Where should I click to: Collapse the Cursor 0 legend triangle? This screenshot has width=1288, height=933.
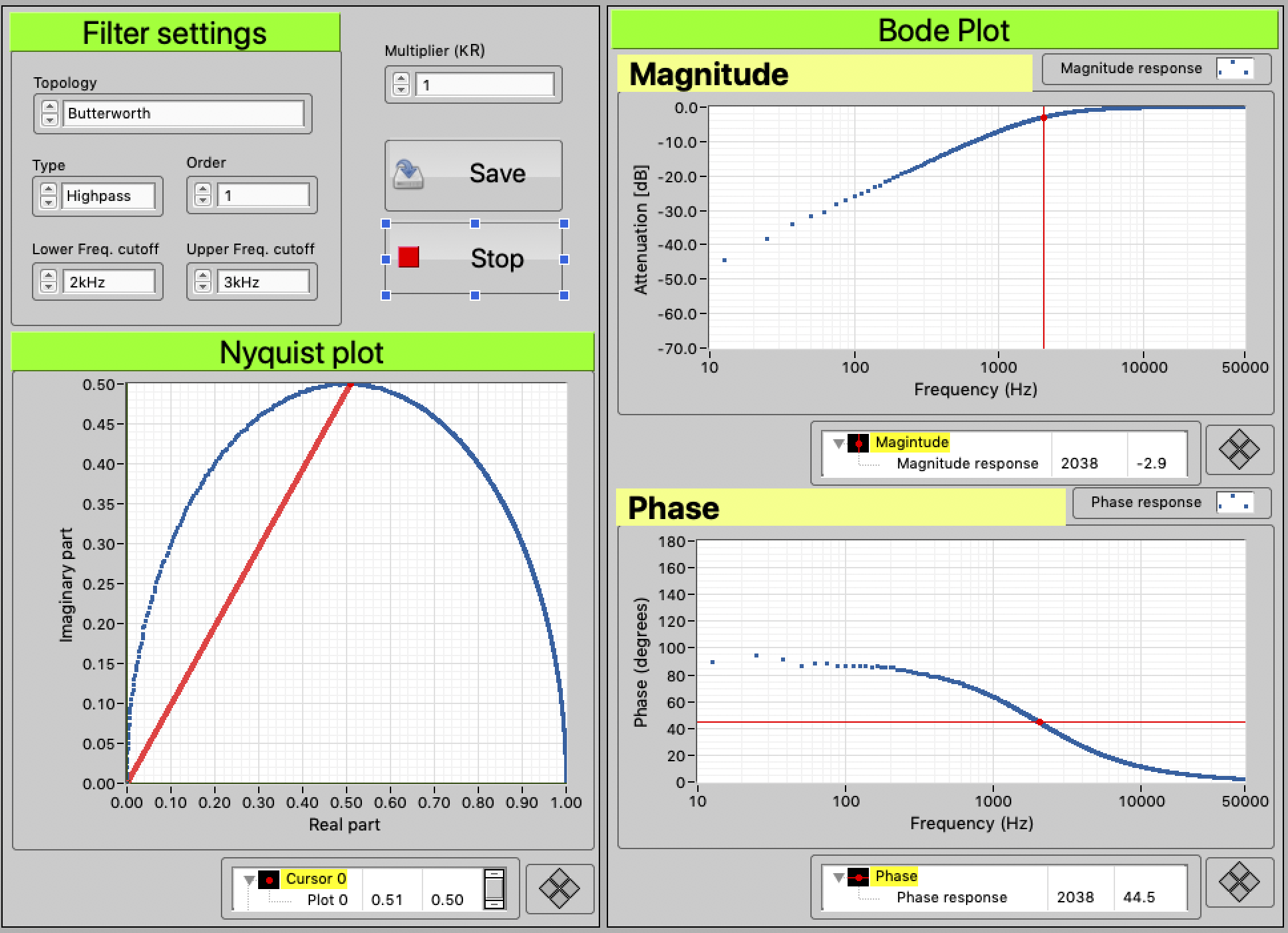[249, 880]
